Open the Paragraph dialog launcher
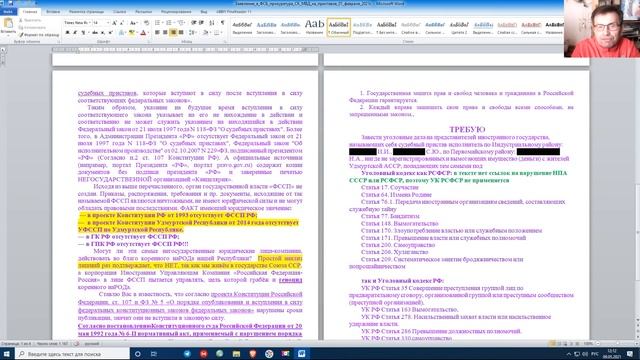 [224, 42]
